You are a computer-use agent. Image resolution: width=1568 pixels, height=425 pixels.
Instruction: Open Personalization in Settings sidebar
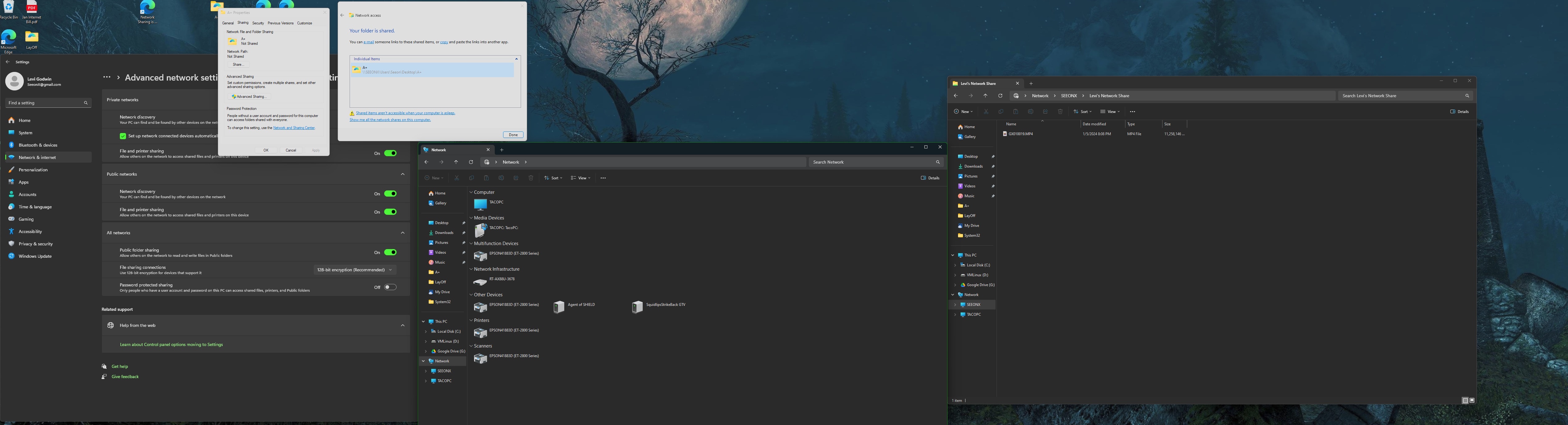(48, 170)
